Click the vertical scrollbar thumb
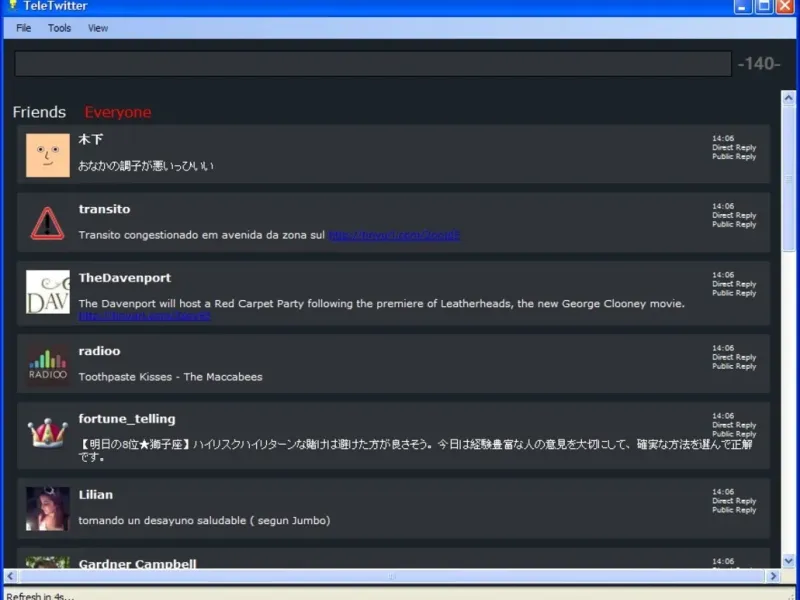This screenshot has width=800, height=600. click(x=789, y=179)
